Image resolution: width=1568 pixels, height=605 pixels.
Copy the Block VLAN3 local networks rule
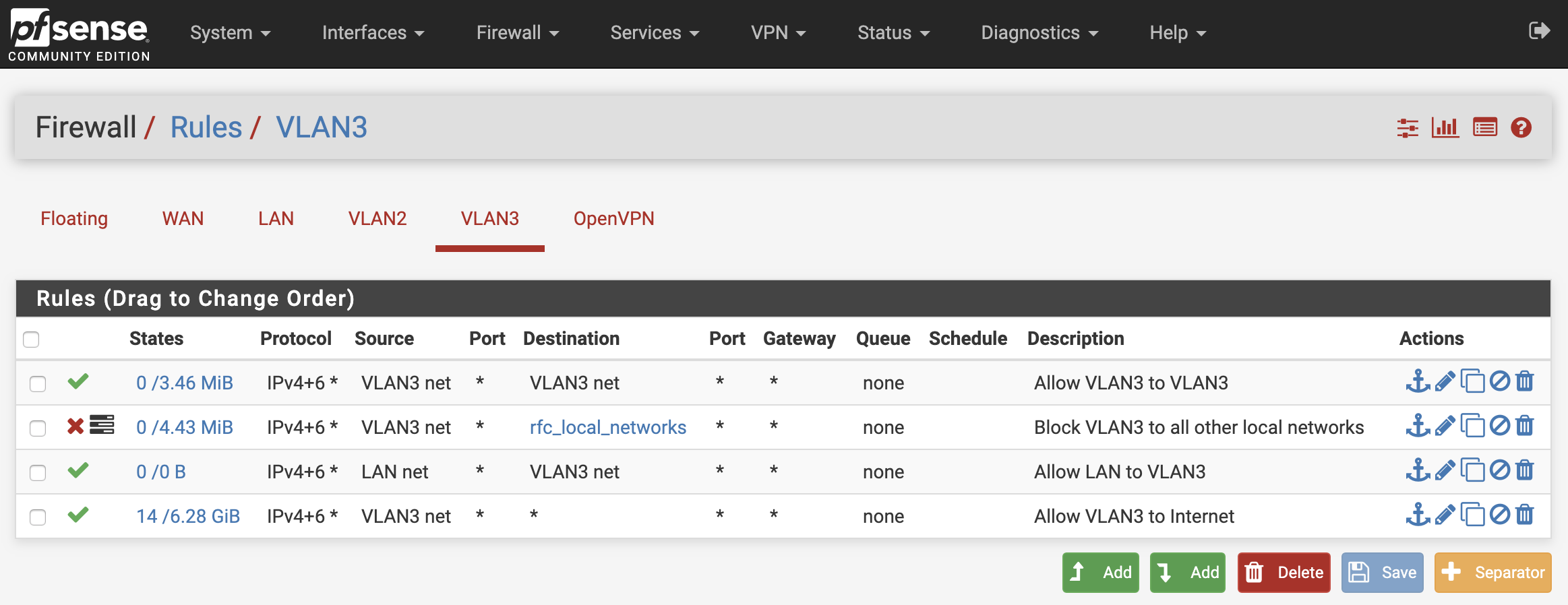[x=1472, y=426]
